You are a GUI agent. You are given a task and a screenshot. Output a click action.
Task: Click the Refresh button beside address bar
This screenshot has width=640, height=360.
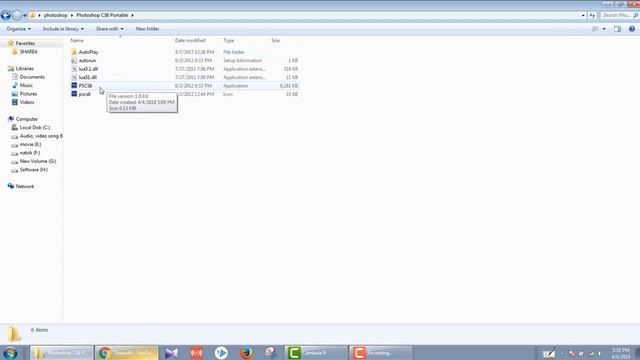tap(592, 16)
